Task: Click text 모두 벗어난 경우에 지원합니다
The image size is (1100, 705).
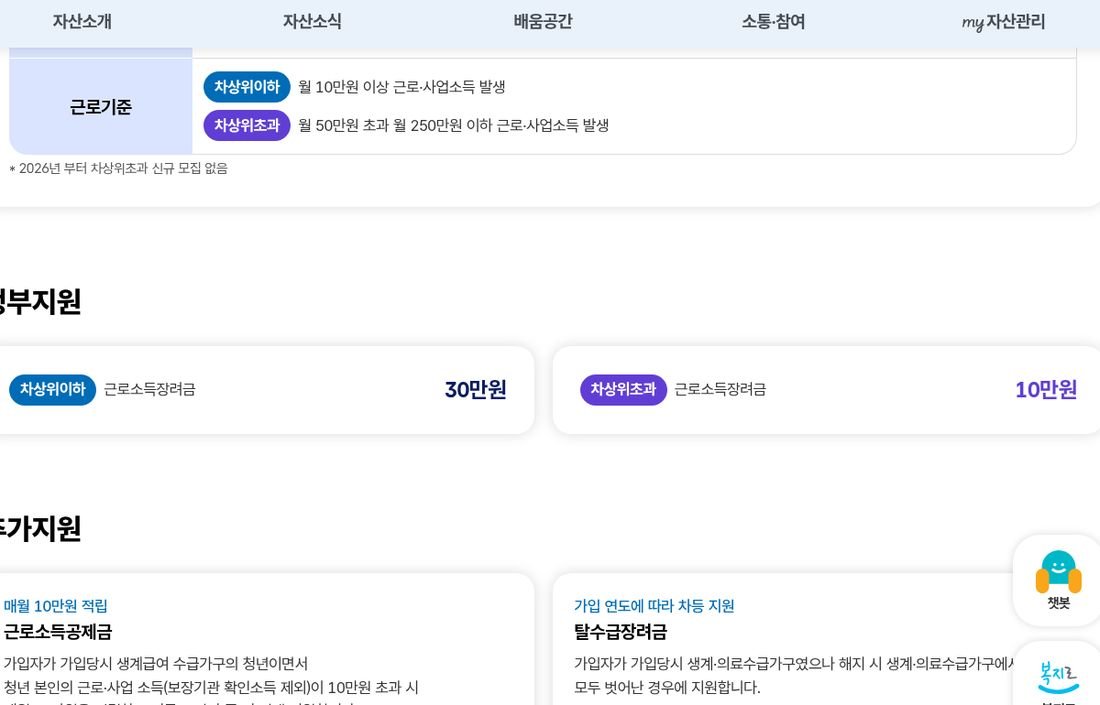Action: point(667,687)
